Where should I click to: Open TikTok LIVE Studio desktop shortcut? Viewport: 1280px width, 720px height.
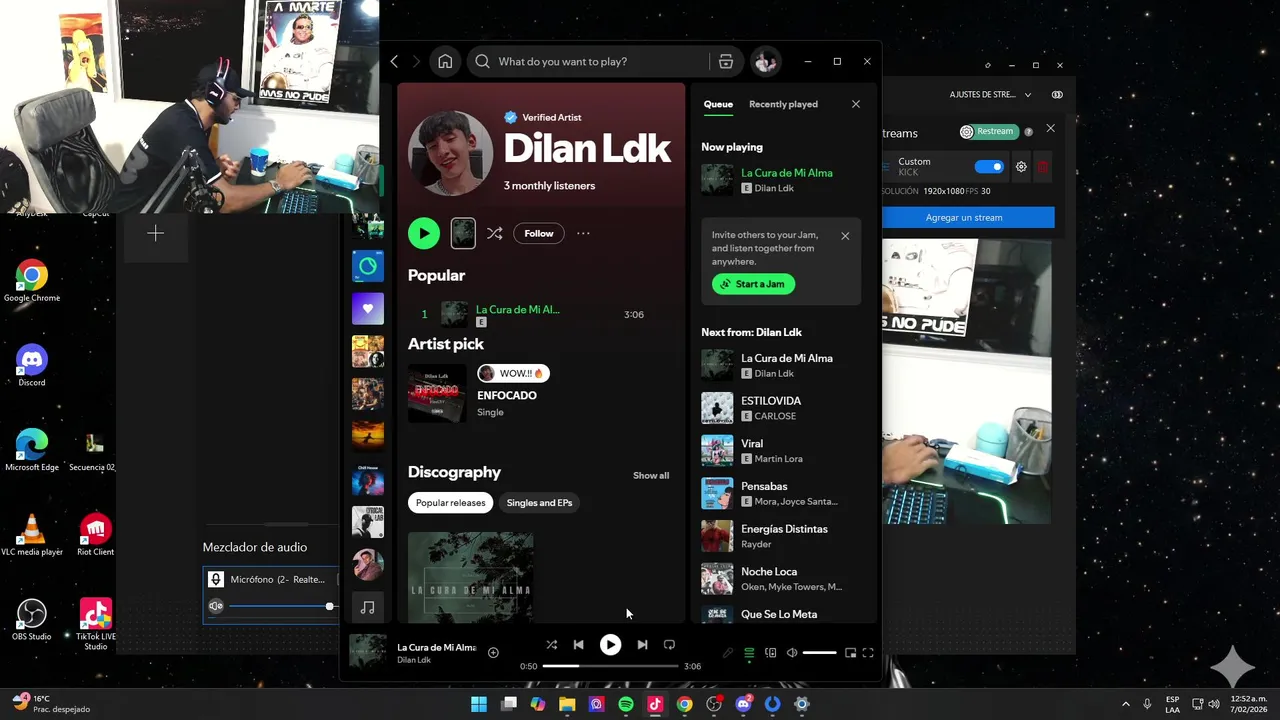[x=96, y=624]
